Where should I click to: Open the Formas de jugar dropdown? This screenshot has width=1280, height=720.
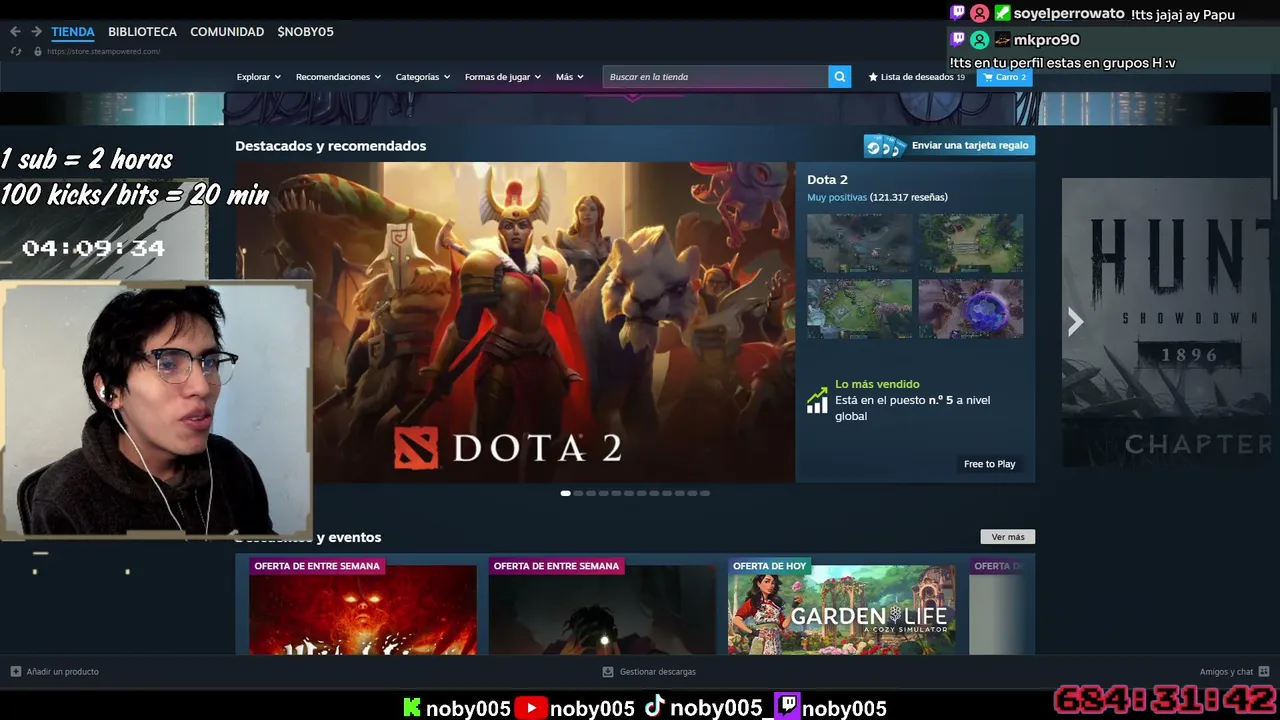pyautogui.click(x=503, y=77)
